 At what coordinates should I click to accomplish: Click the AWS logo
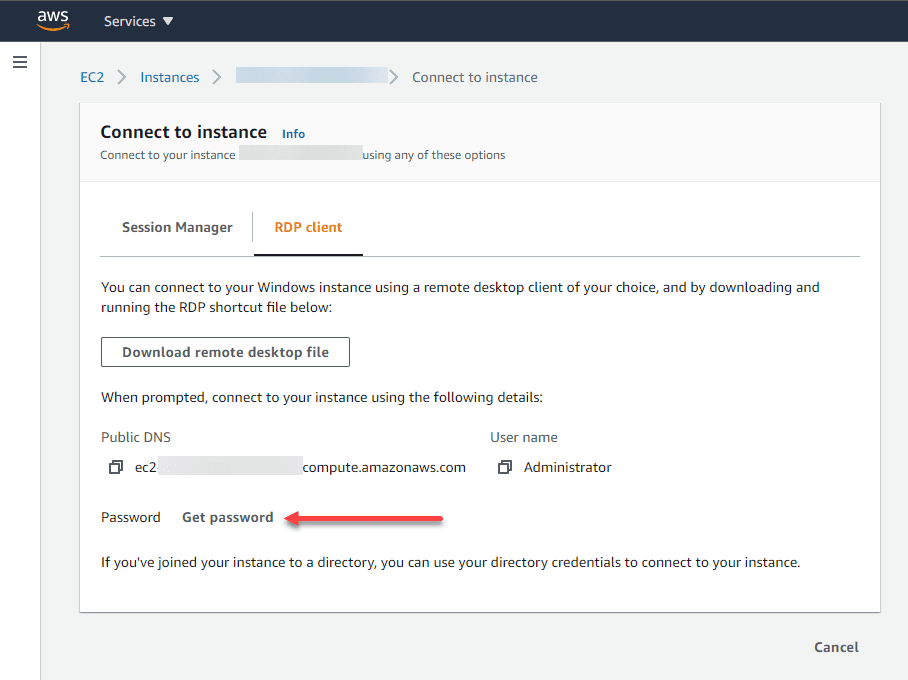pos(53,20)
